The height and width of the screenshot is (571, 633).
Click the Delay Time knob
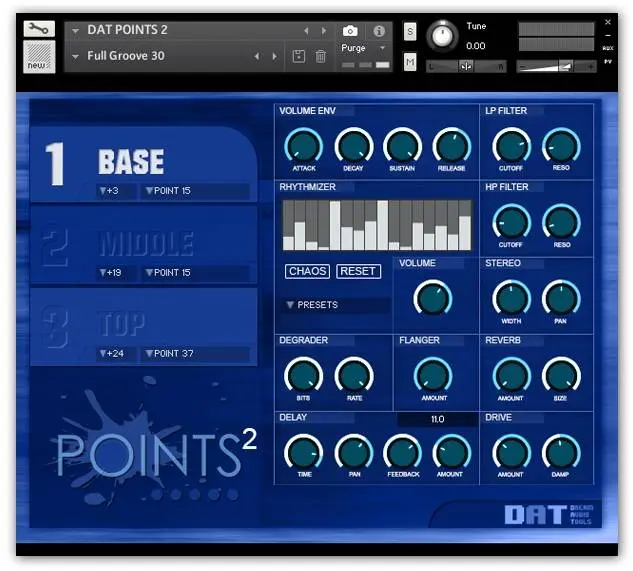pos(304,453)
